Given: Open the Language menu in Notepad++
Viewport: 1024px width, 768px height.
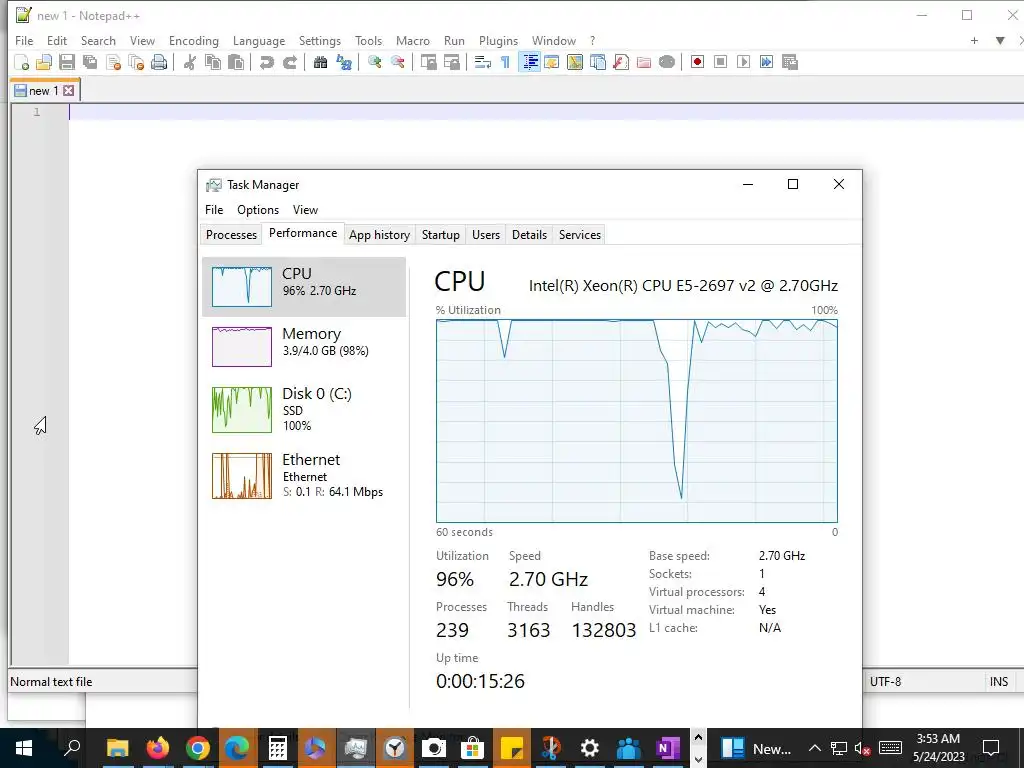Looking at the screenshot, I should [x=259, y=40].
